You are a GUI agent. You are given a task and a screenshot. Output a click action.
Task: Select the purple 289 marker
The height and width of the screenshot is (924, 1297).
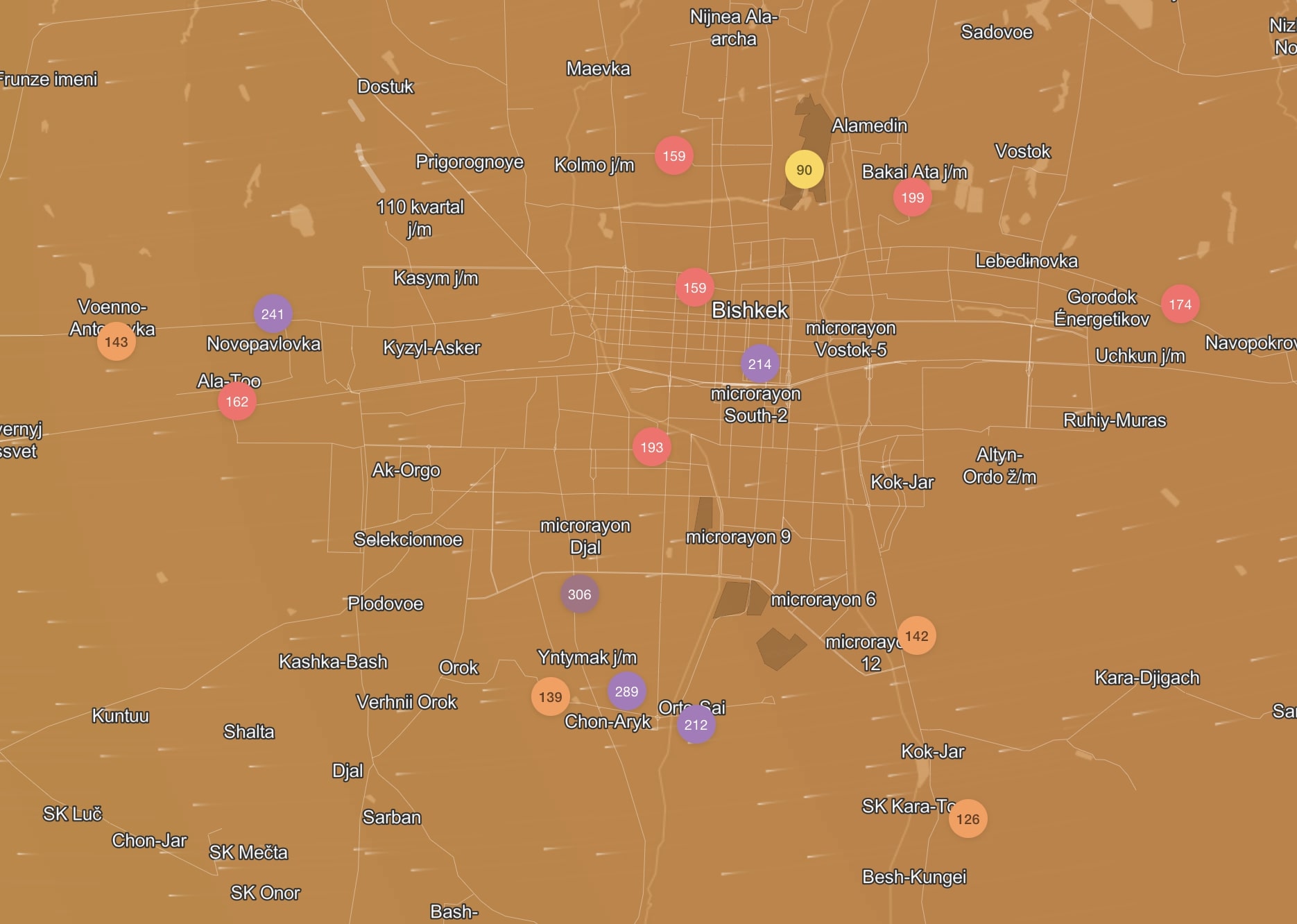point(626,692)
